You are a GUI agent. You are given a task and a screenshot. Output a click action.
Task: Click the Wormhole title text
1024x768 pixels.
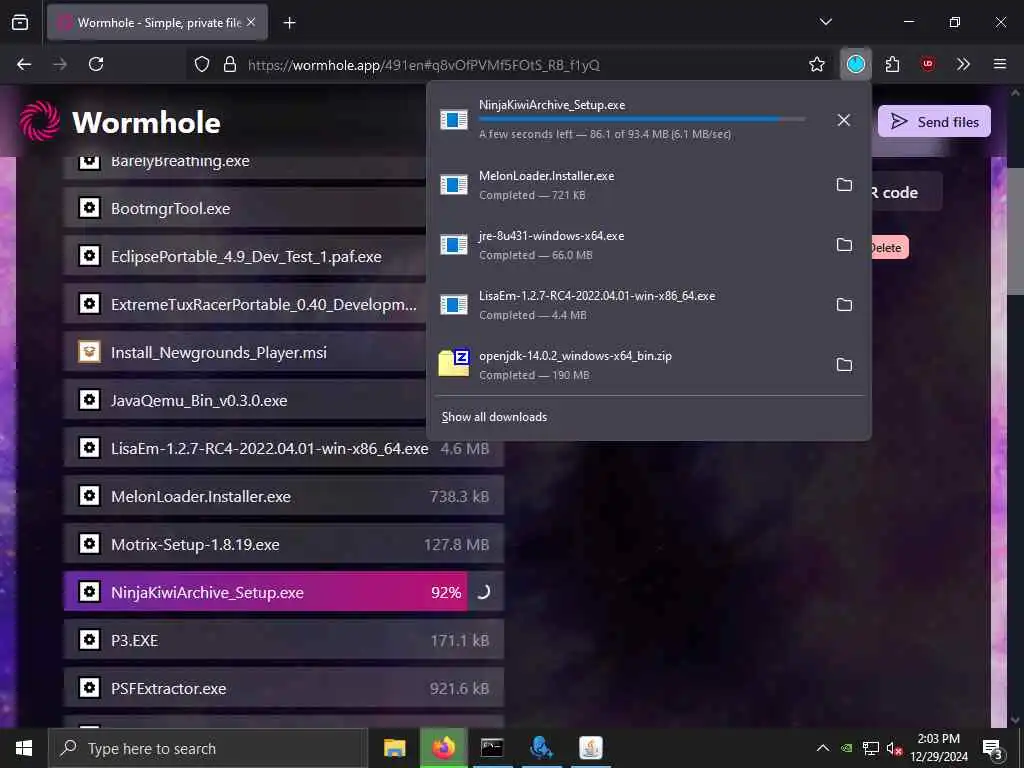click(x=146, y=123)
